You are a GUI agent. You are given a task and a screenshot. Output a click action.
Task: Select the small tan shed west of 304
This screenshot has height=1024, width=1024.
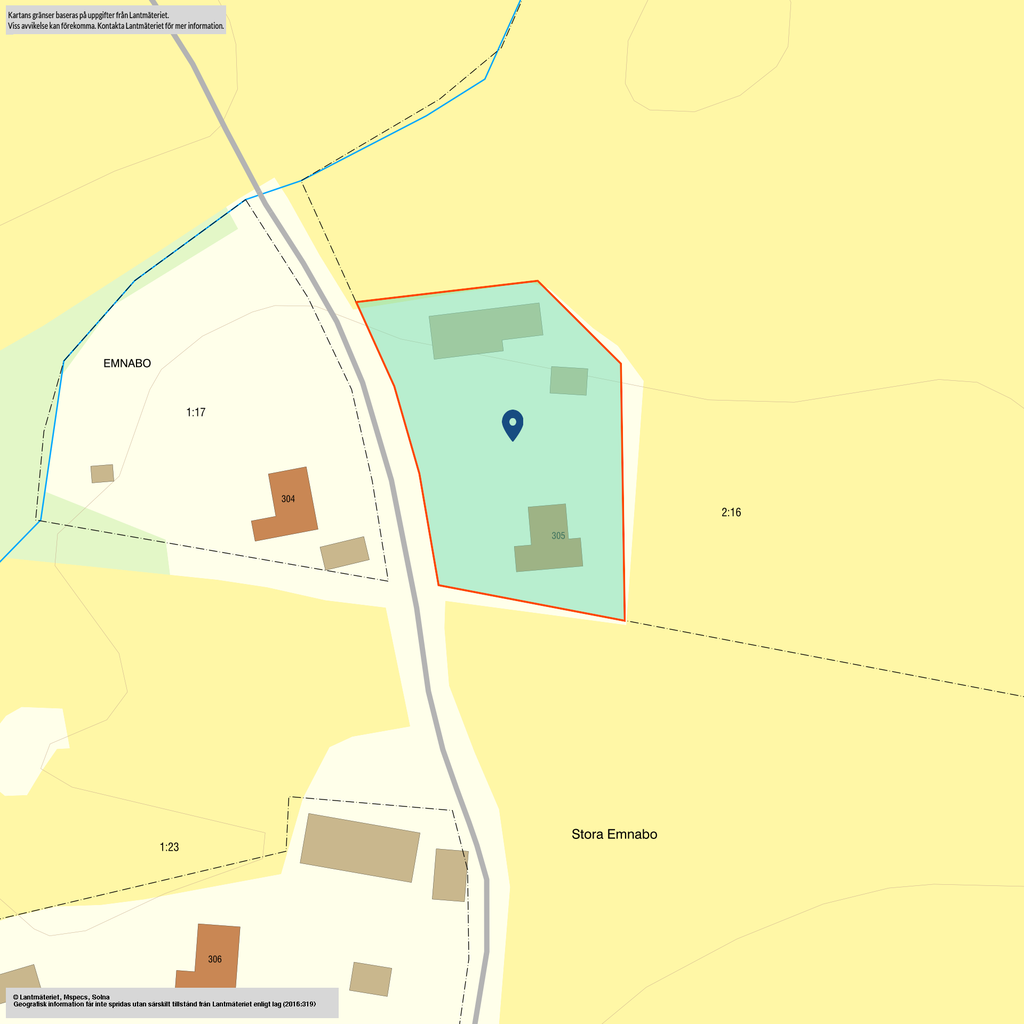tap(102, 473)
